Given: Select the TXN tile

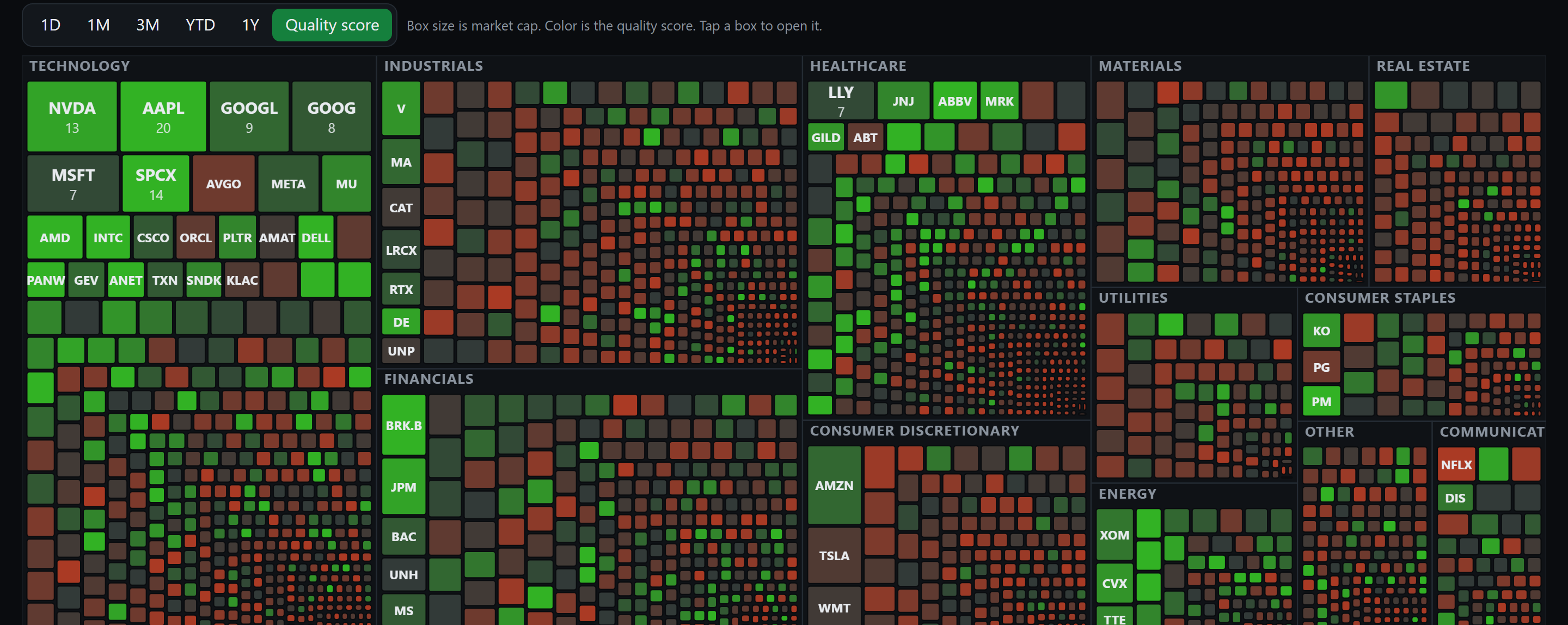Looking at the screenshot, I should pyautogui.click(x=164, y=280).
